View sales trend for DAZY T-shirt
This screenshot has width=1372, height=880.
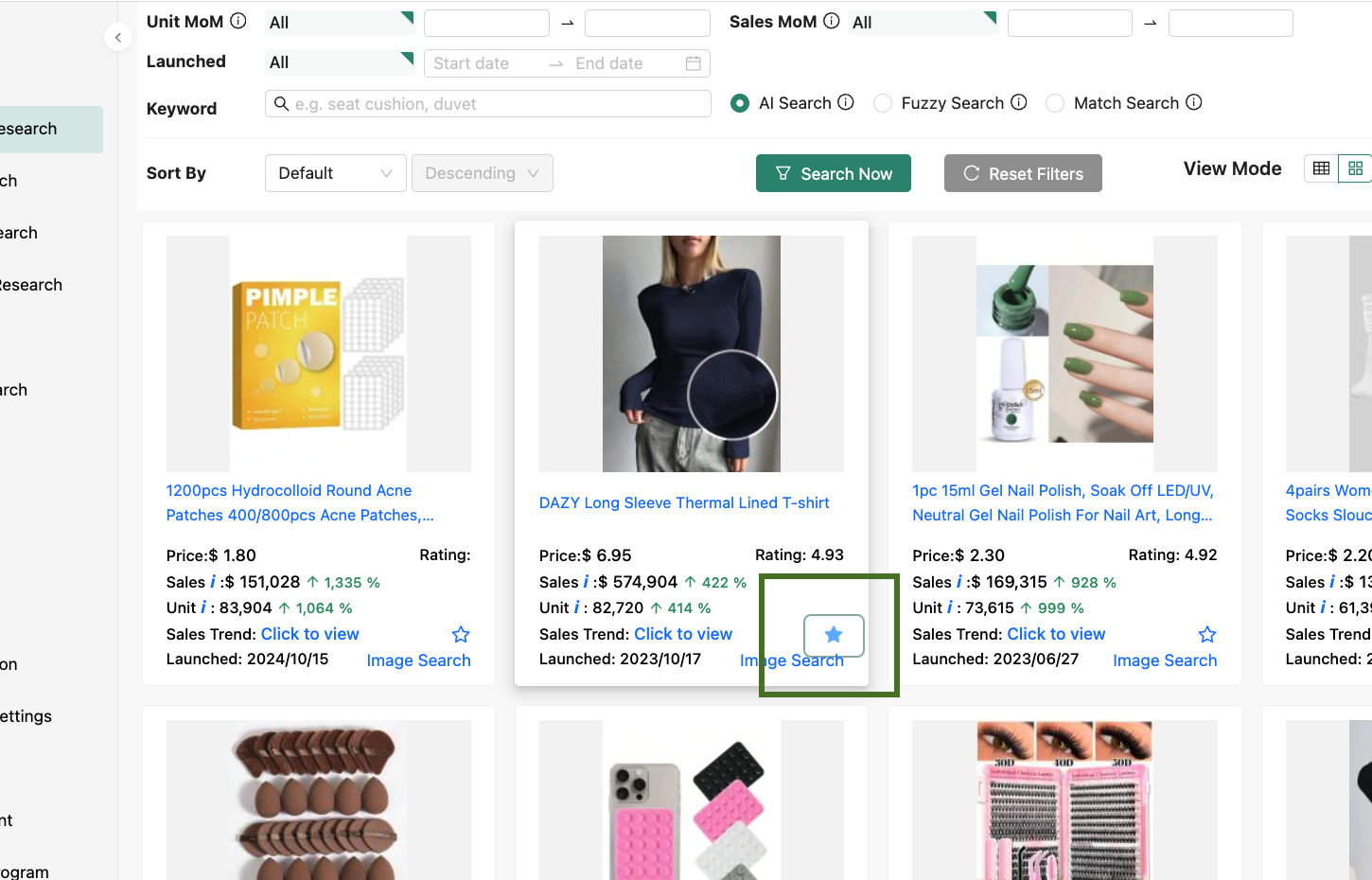683,633
